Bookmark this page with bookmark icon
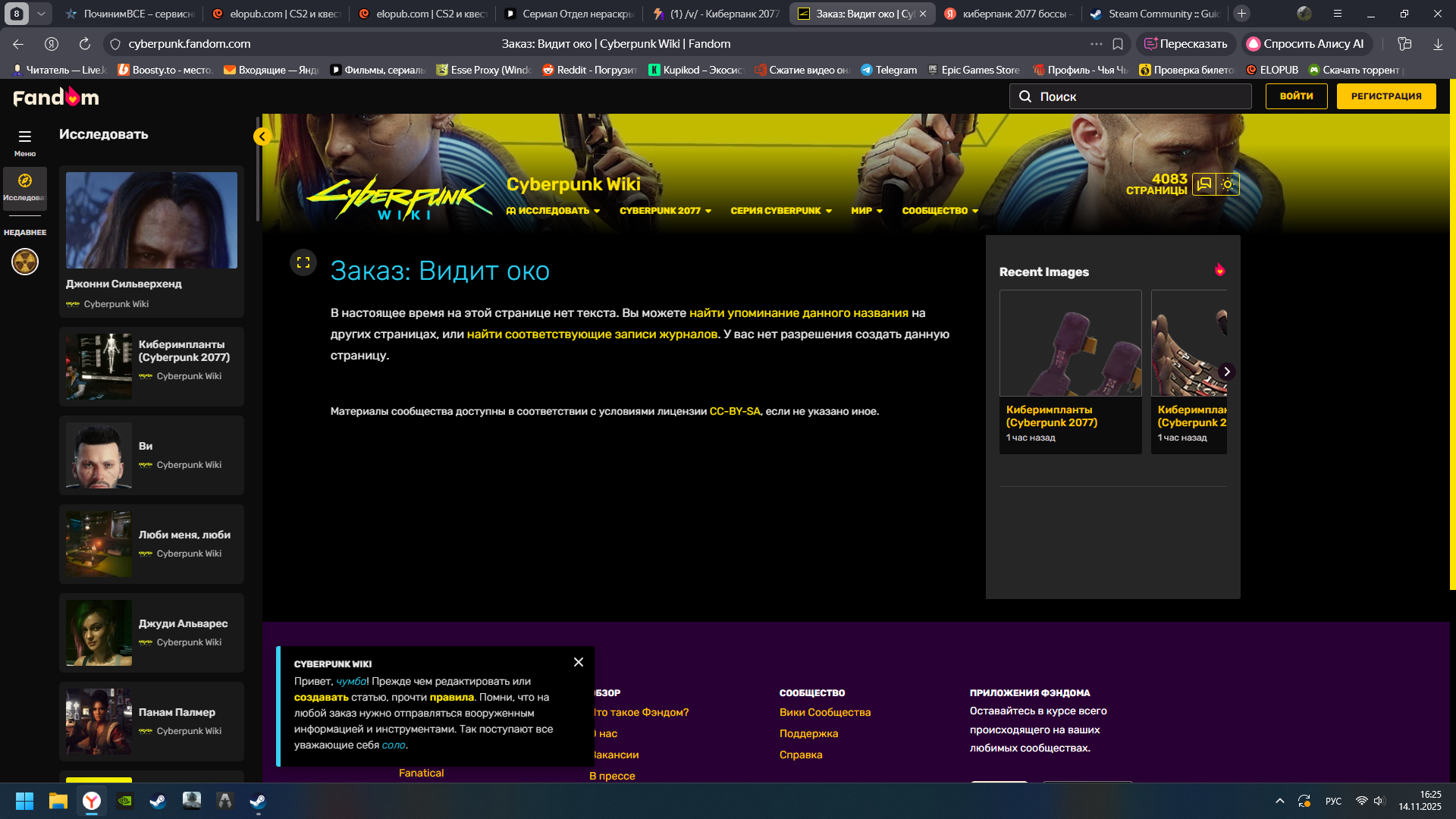 pyautogui.click(x=1118, y=44)
